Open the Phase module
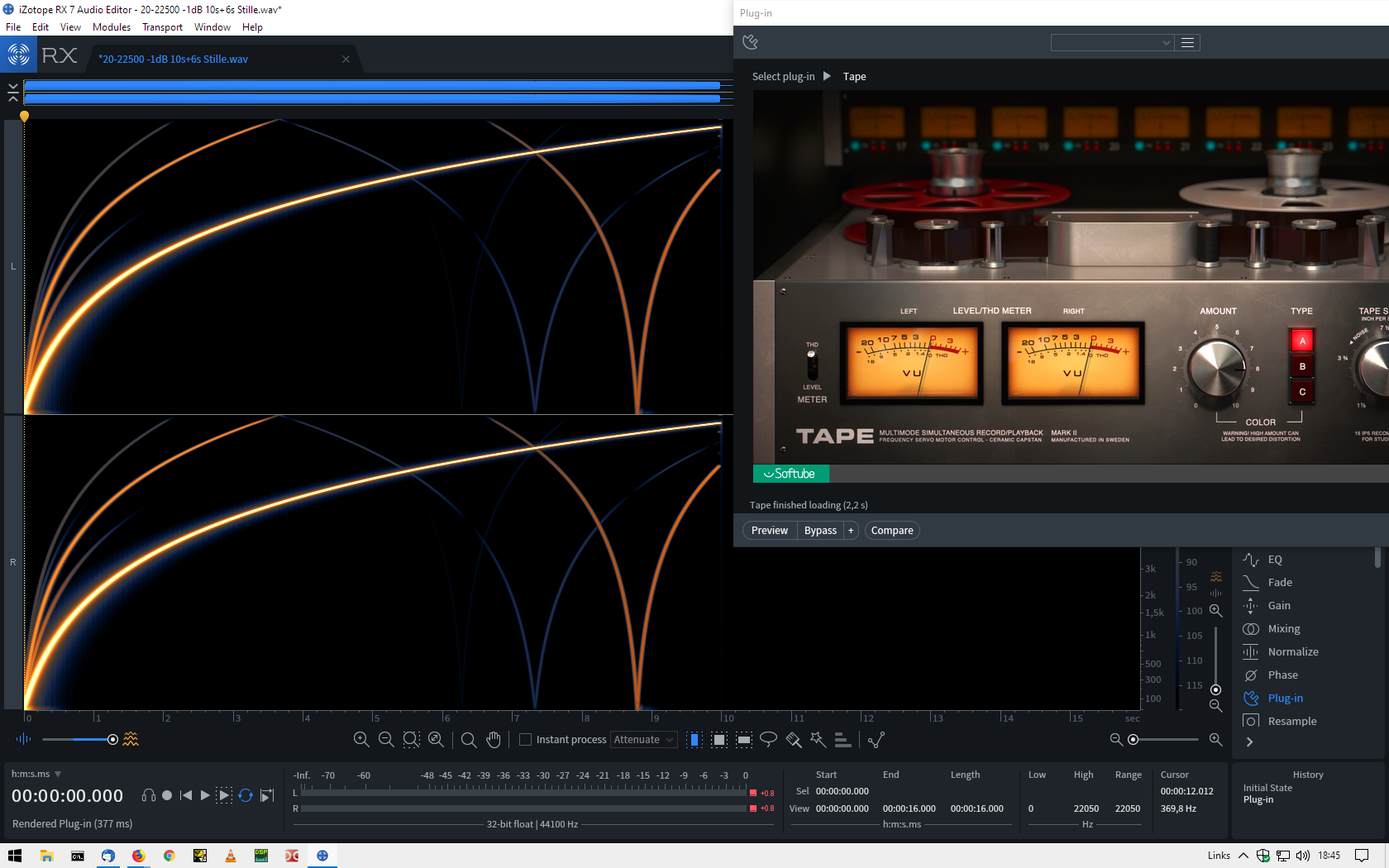1389x868 pixels. (x=1282, y=675)
